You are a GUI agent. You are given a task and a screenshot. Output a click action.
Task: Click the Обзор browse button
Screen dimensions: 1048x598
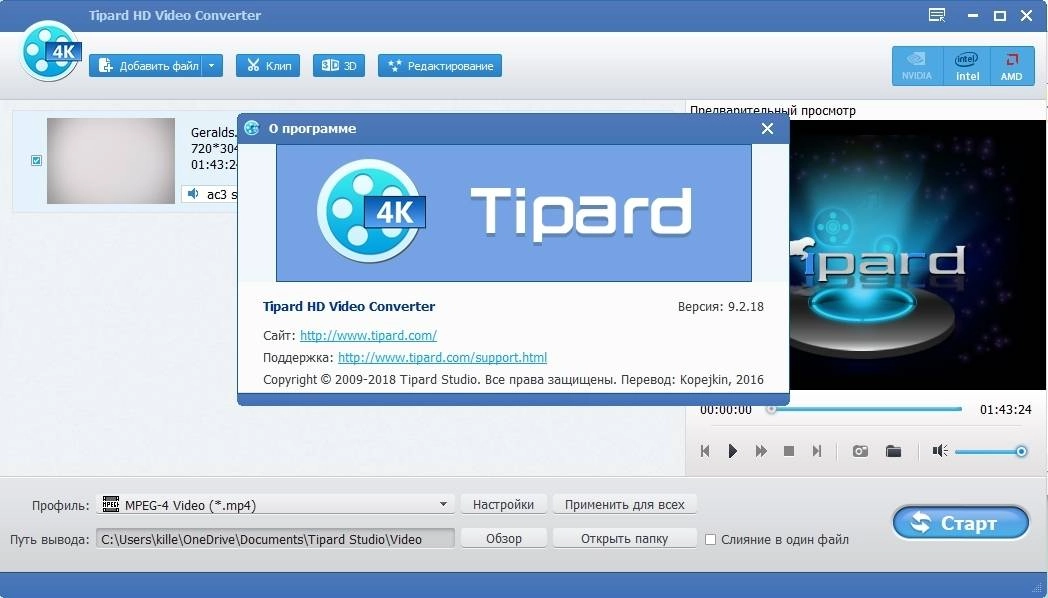point(503,539)
